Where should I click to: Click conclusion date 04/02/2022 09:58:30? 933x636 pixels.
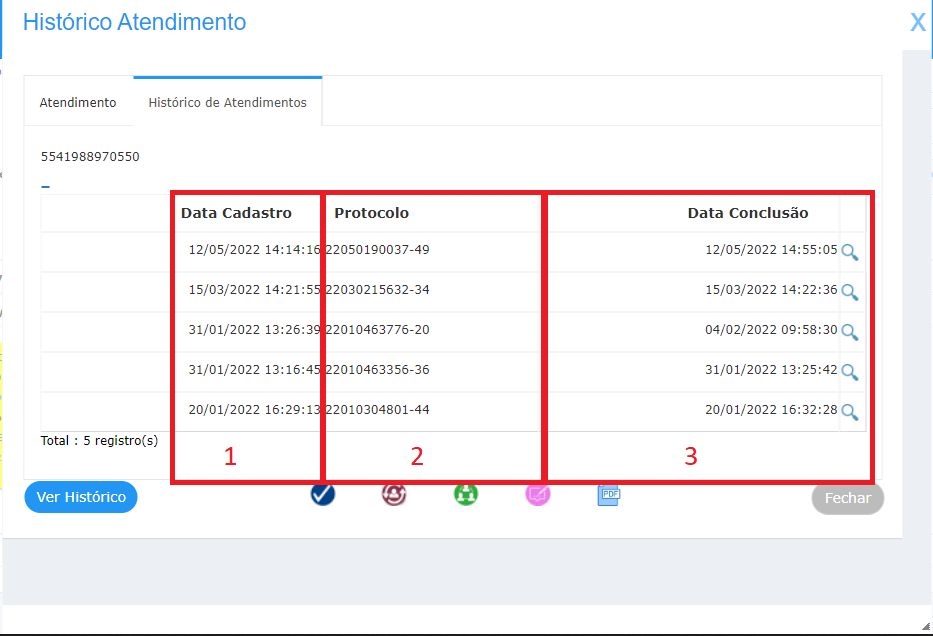coord(771,330)
